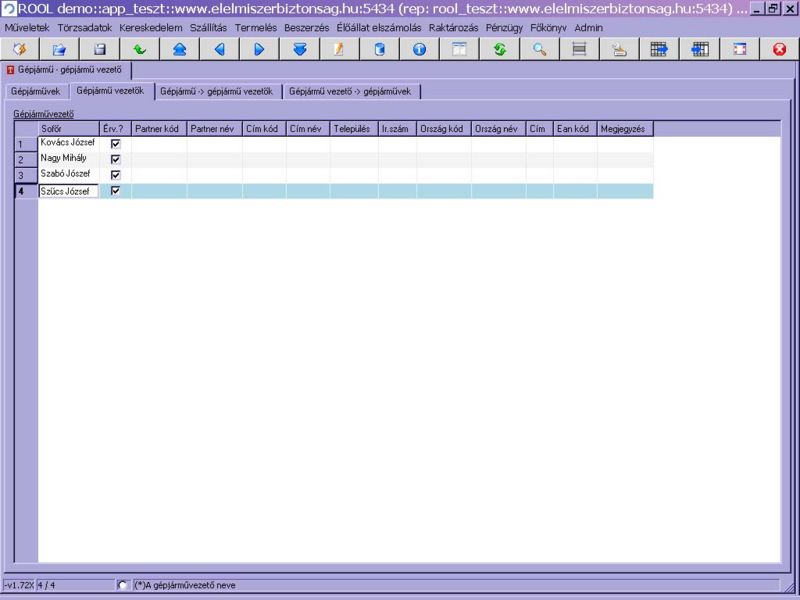
Task: Go to previous record with left arrow
Action: pyautogui.click(x=219, y=49)
